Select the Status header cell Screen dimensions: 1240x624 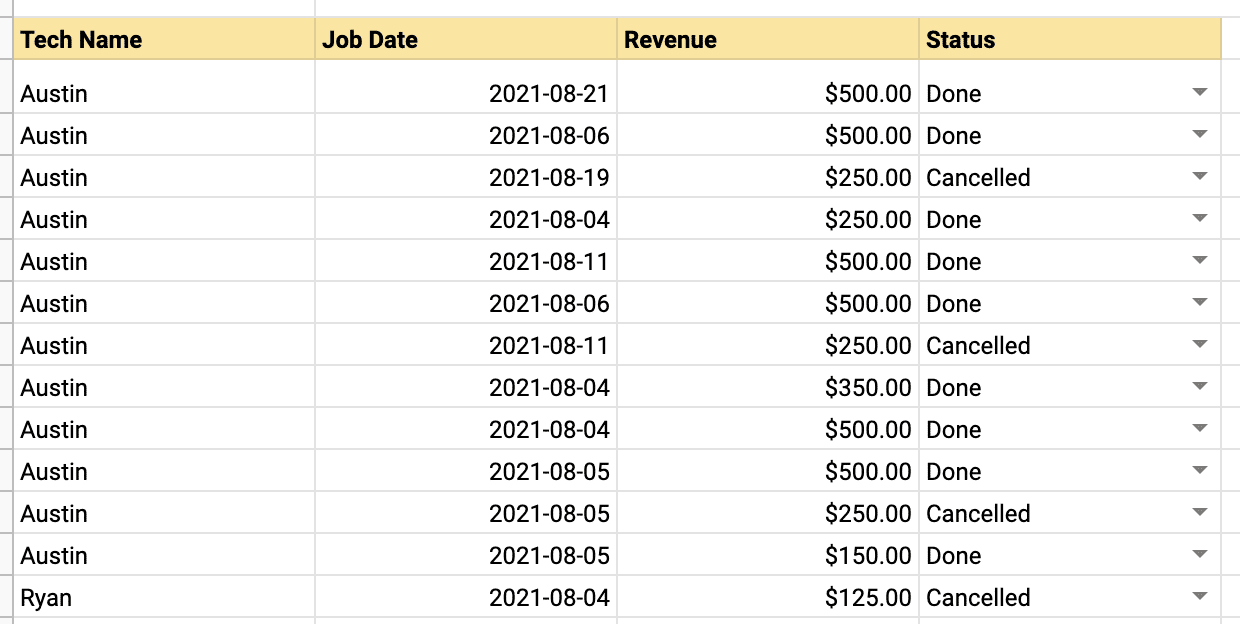1070,40
